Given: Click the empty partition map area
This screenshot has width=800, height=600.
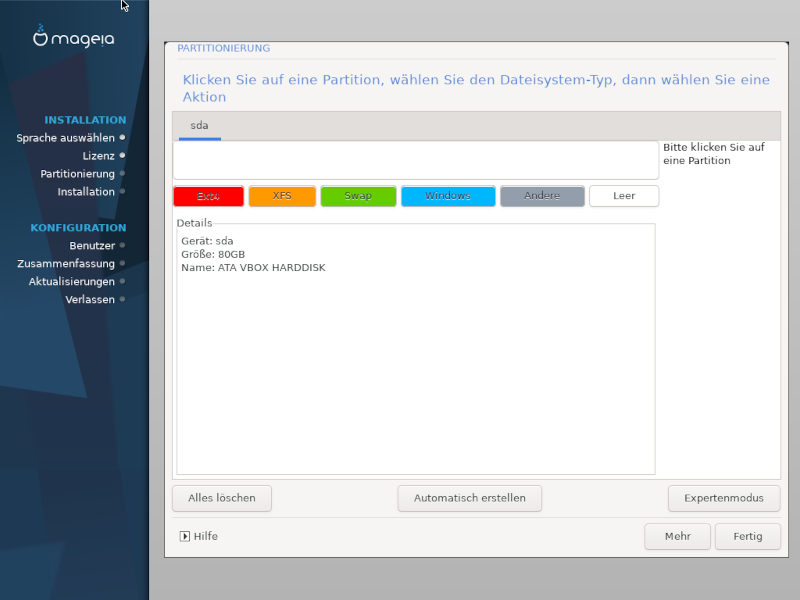Looking at the screenshot, I should click(415, 160).
